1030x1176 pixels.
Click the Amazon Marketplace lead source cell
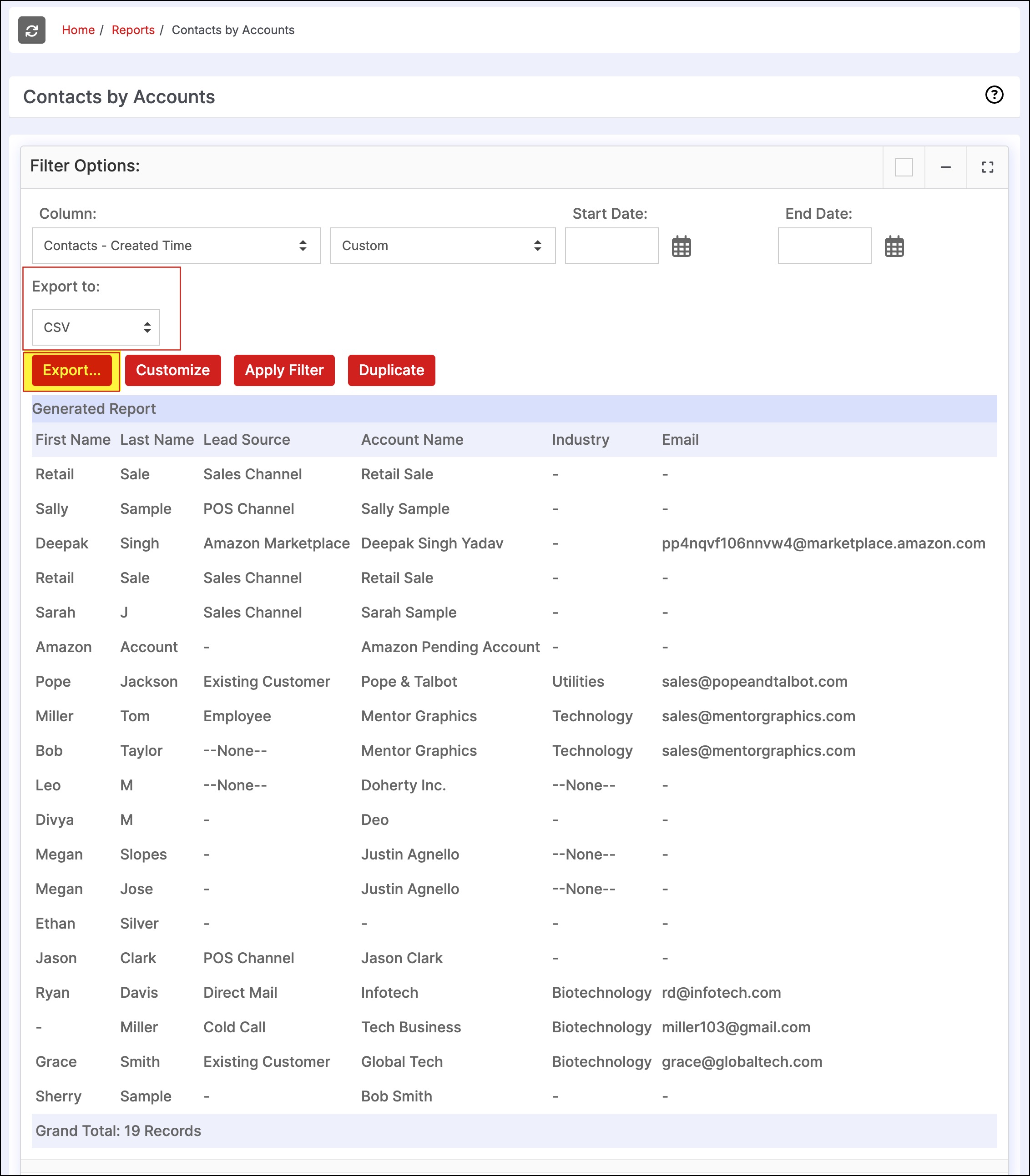[x=277, y=543]
